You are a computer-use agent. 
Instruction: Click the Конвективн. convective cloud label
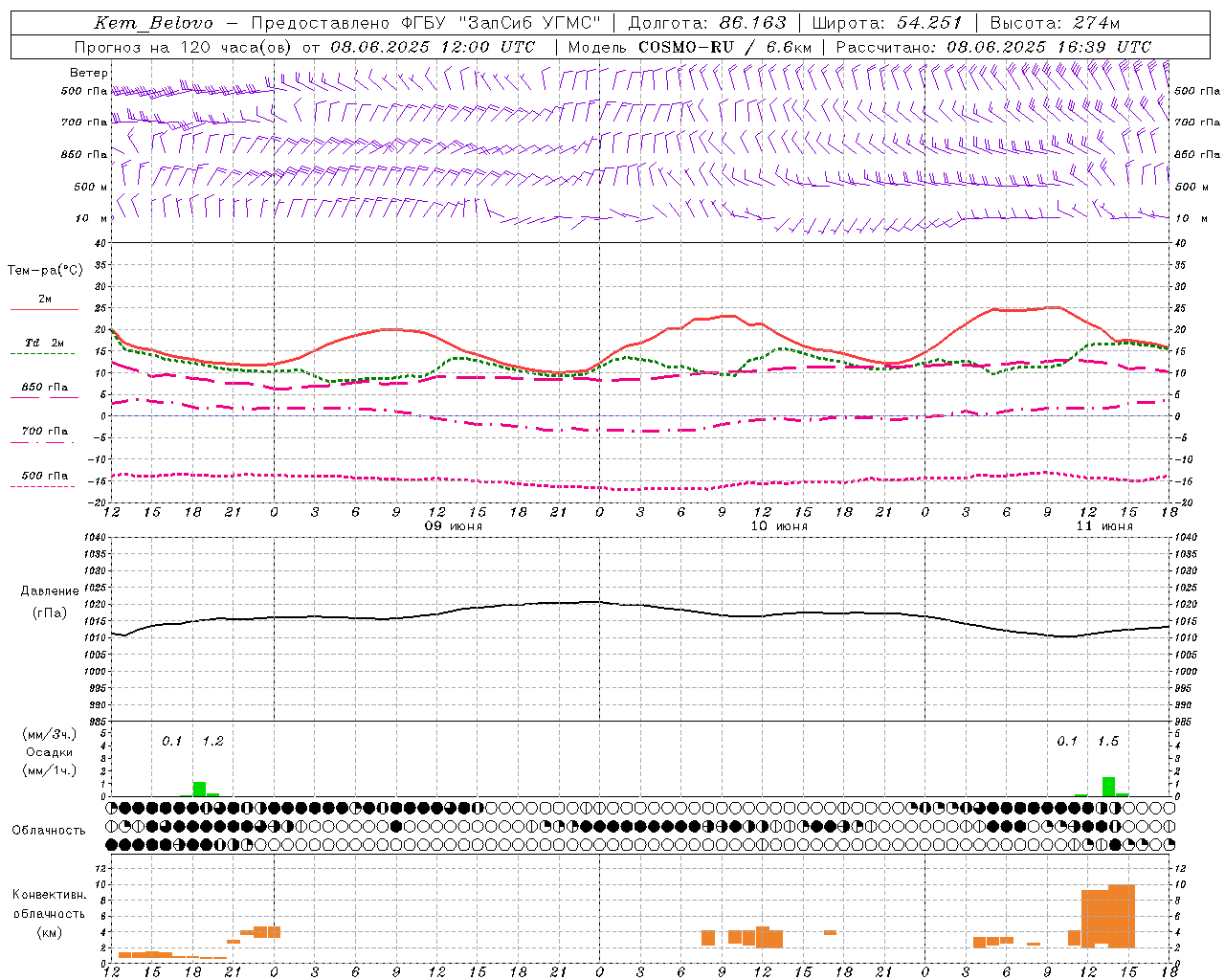[x=49, y=895]
